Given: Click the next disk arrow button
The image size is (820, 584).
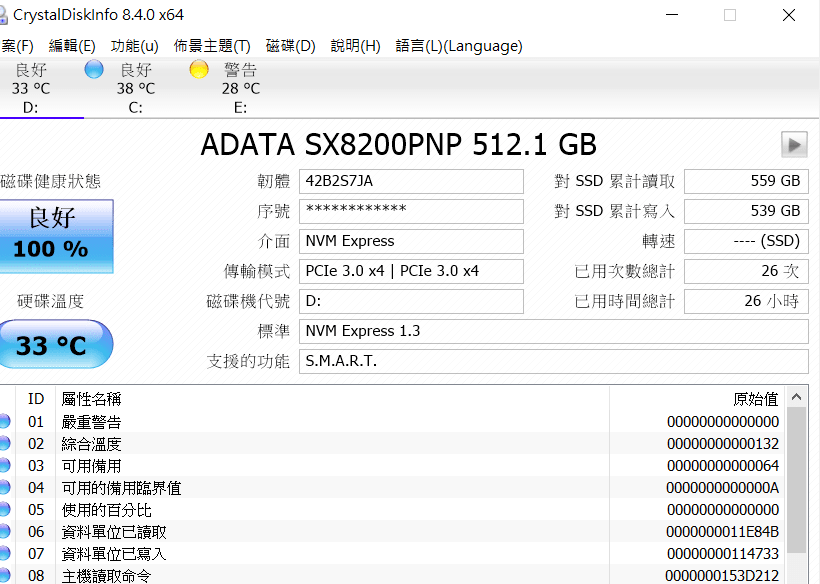Looking at the screenshot, I should point(794,145).
